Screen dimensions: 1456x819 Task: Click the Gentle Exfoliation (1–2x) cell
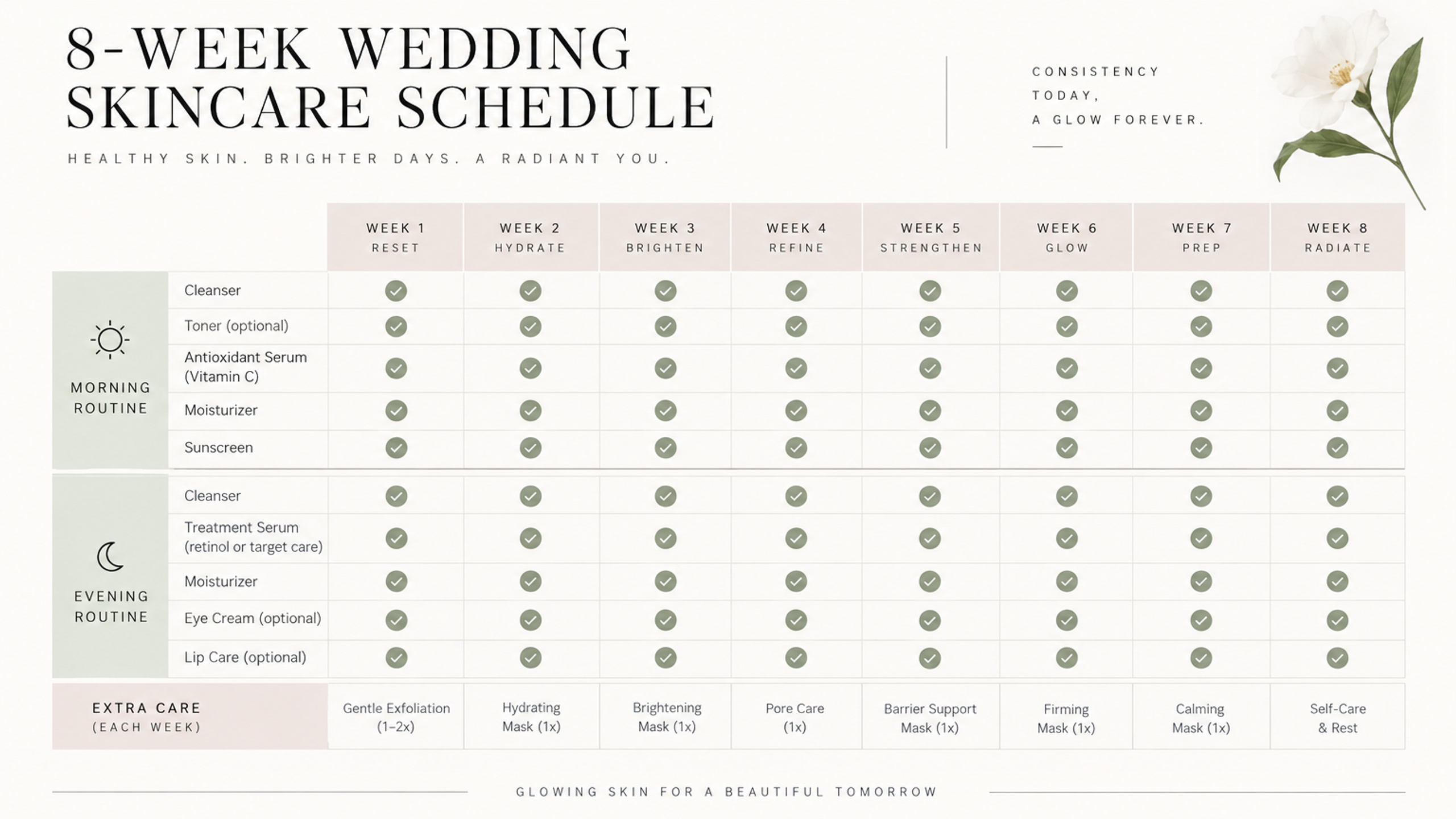point(396,717)
